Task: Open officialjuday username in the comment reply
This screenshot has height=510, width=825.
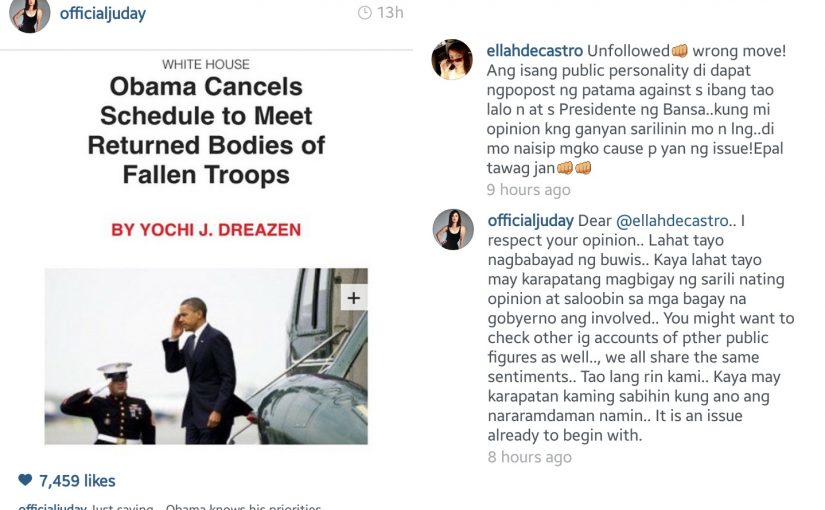Action: point(530,221)
